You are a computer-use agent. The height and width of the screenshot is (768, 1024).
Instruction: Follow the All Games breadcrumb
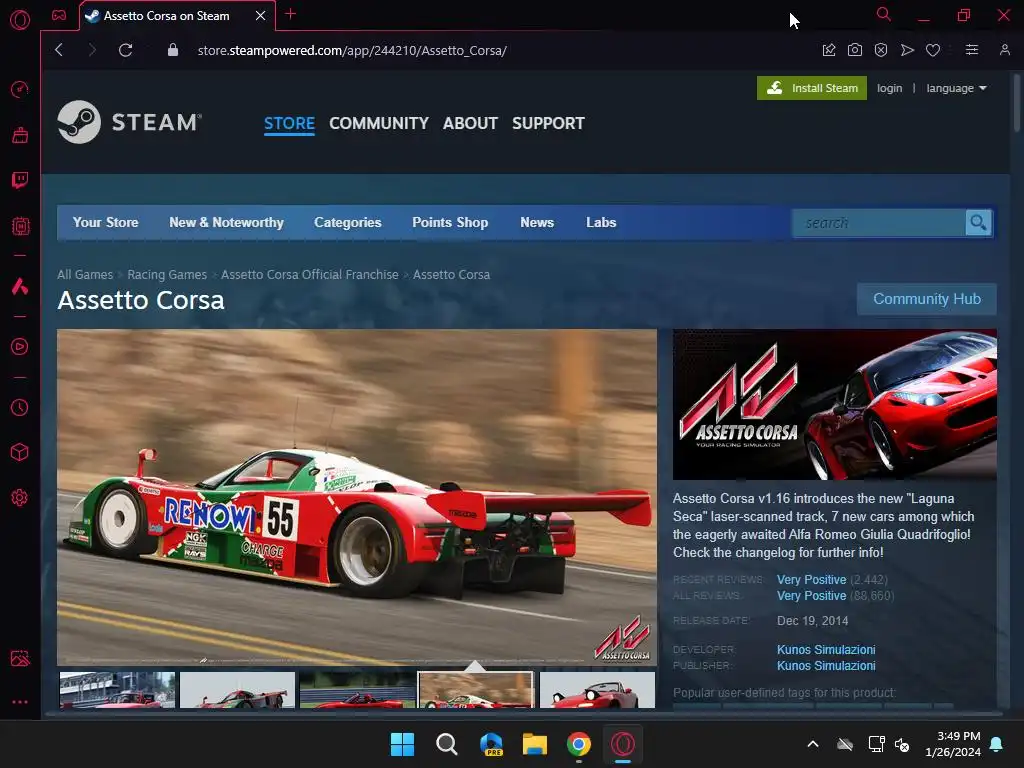tap(85, 275)
